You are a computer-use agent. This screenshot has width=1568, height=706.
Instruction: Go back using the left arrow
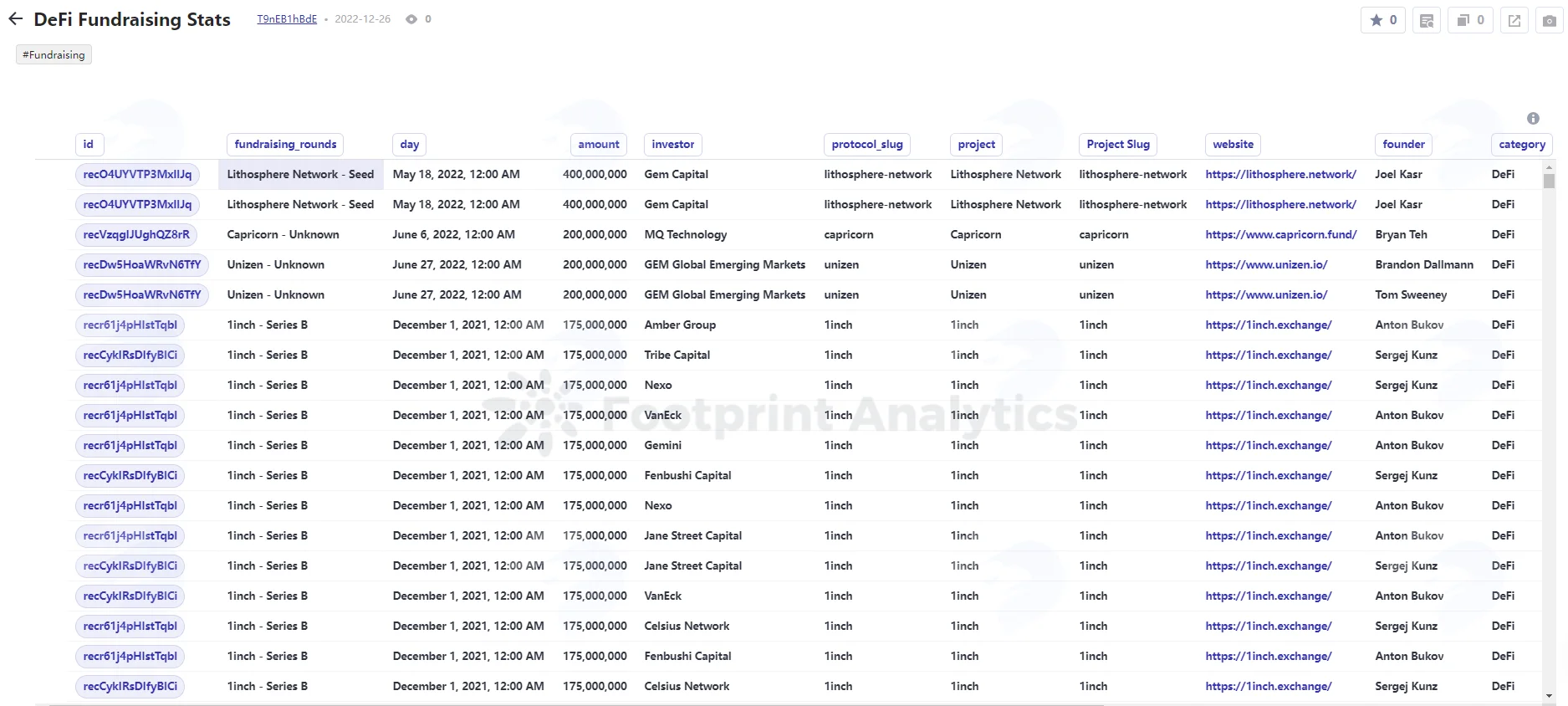click(15, 19)
